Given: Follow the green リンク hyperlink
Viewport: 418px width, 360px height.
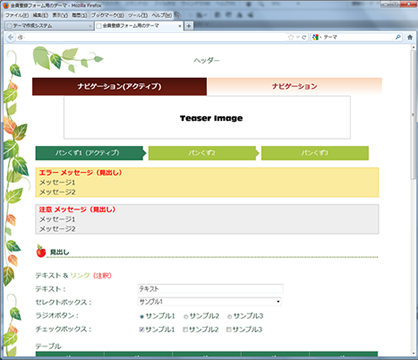Looking at the screenshot, I should point(80,275).
